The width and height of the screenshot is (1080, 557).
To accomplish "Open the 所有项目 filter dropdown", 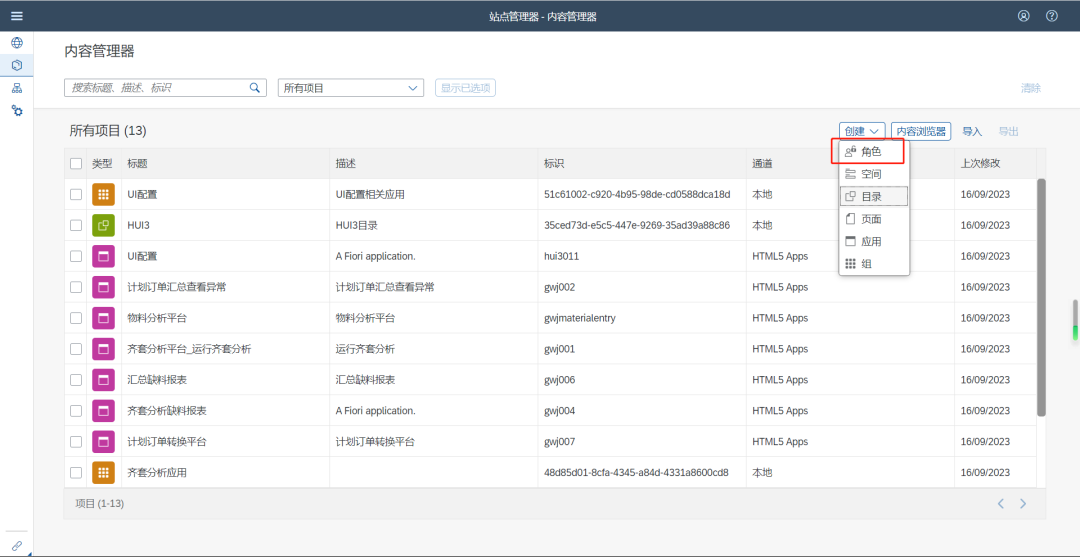I will (x=351, y=87).
